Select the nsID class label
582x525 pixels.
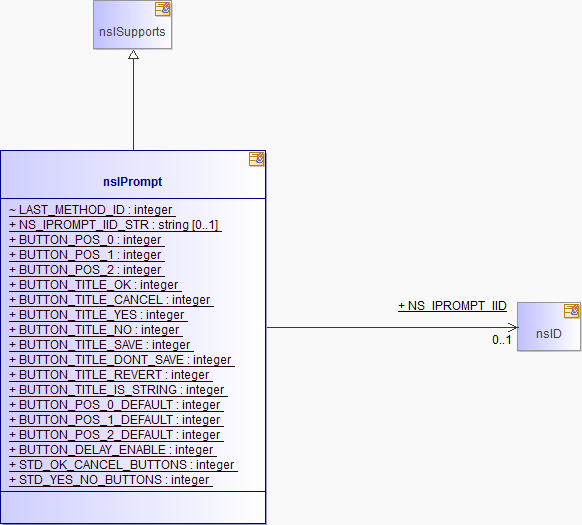pyautogui.click(x=549, y=334)
